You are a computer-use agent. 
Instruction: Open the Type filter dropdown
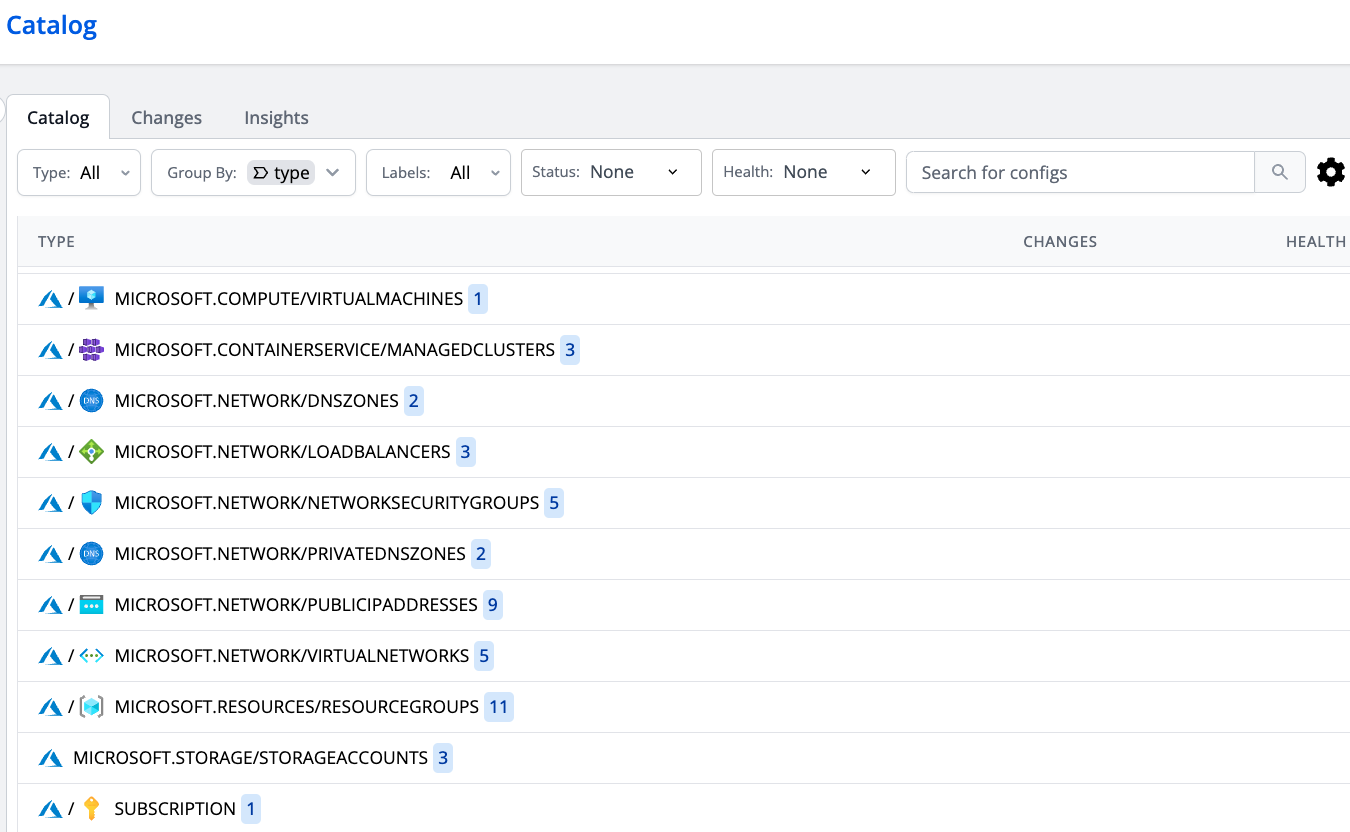point(79,172)
